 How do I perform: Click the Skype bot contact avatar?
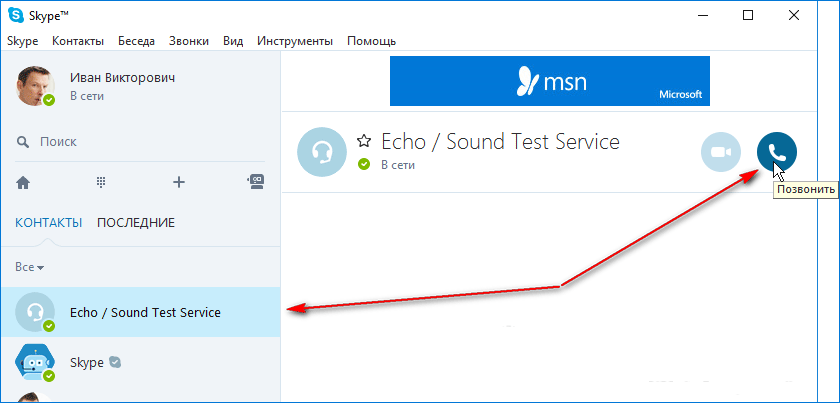35,362
